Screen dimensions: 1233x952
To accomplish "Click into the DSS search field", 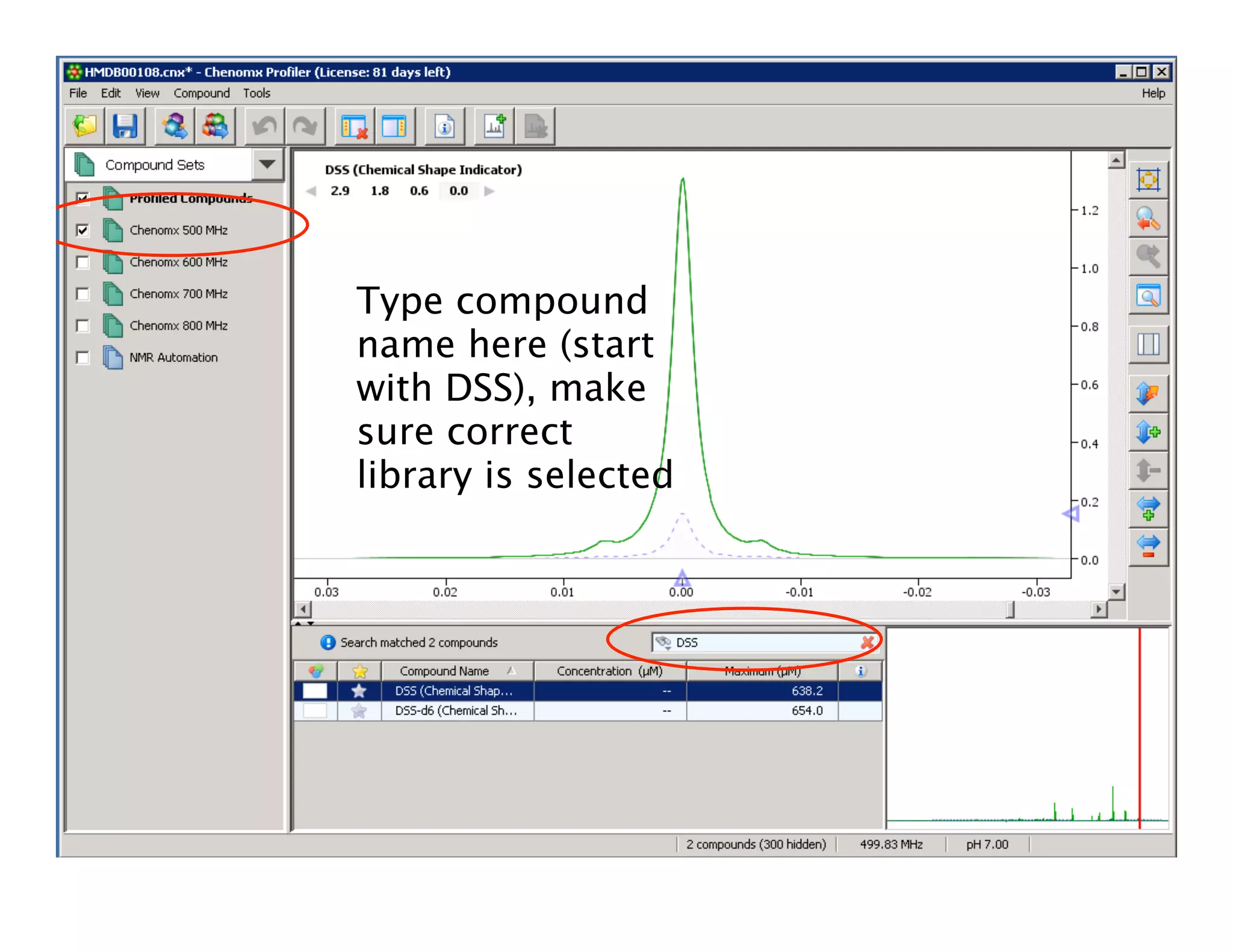I will 766,643.
